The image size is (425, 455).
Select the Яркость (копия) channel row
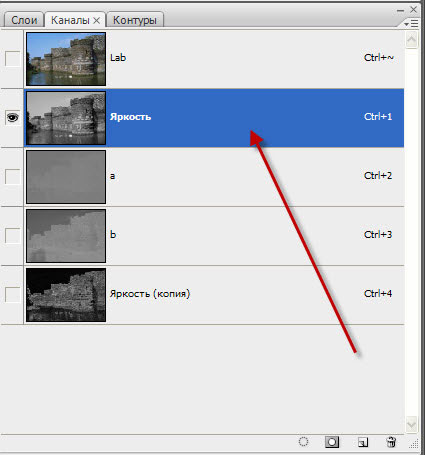point(214,295)
